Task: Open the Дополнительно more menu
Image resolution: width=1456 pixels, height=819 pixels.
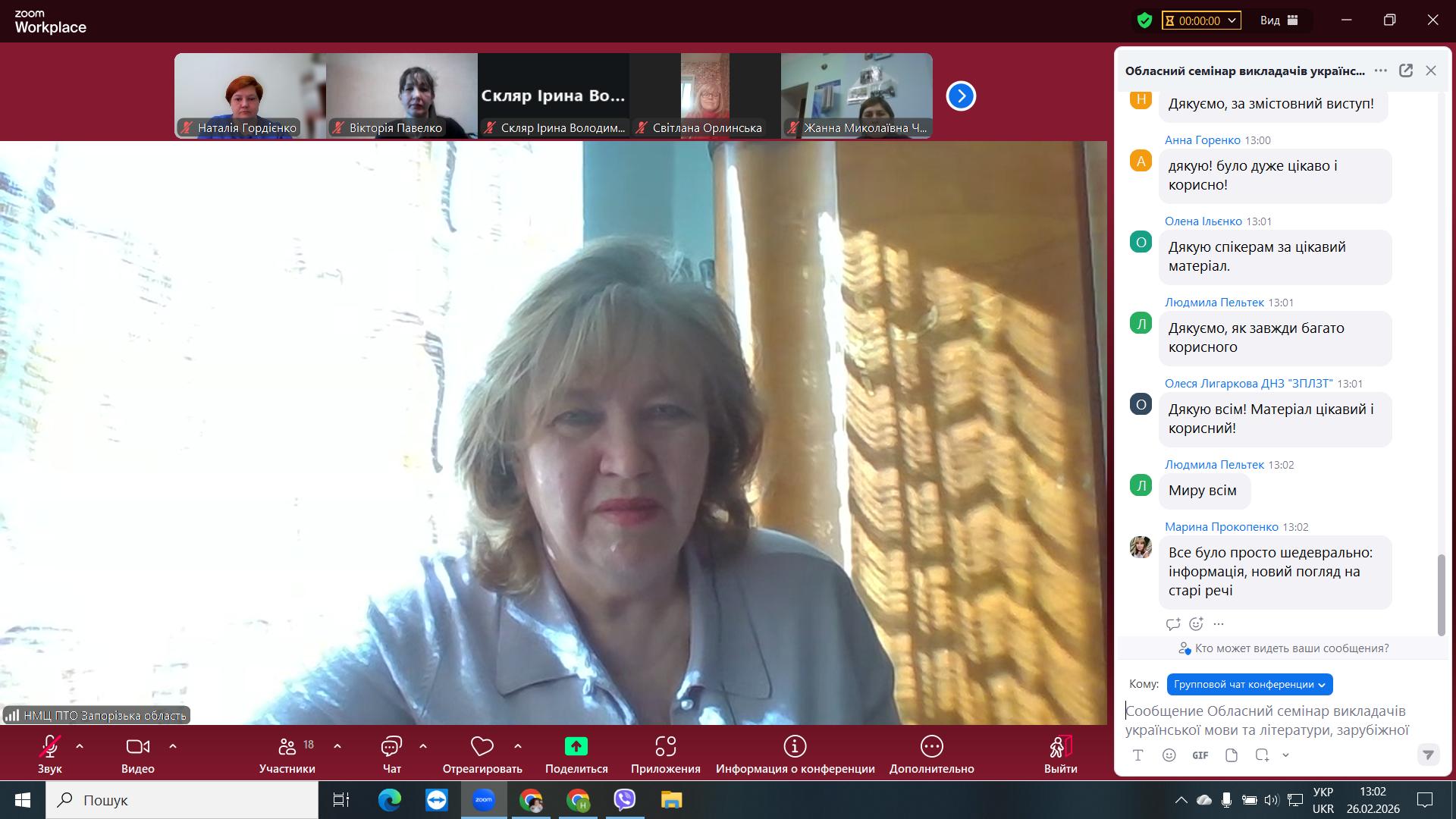Action: click(931, 747)
